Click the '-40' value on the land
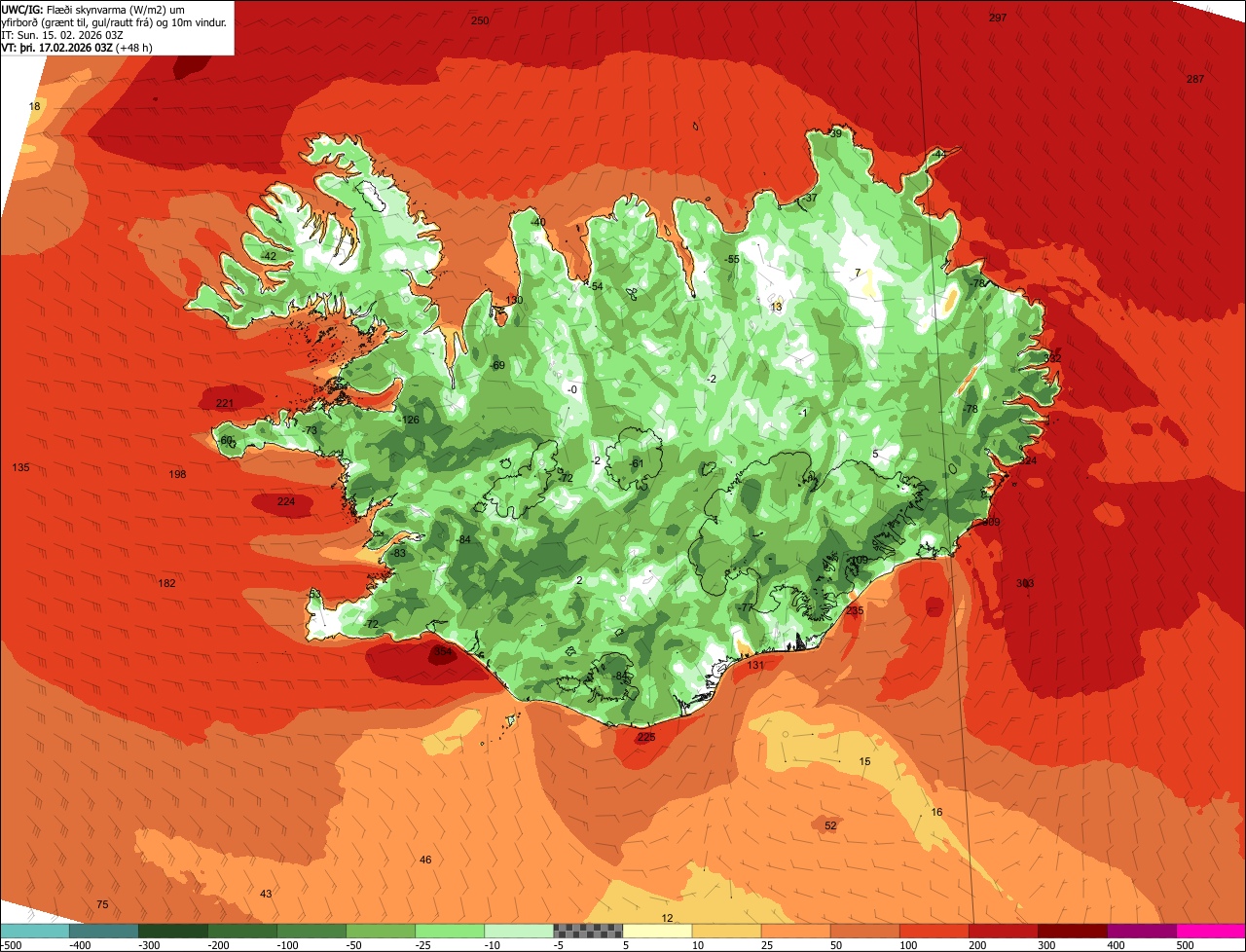1246x952 pixels. coord(538,222)
